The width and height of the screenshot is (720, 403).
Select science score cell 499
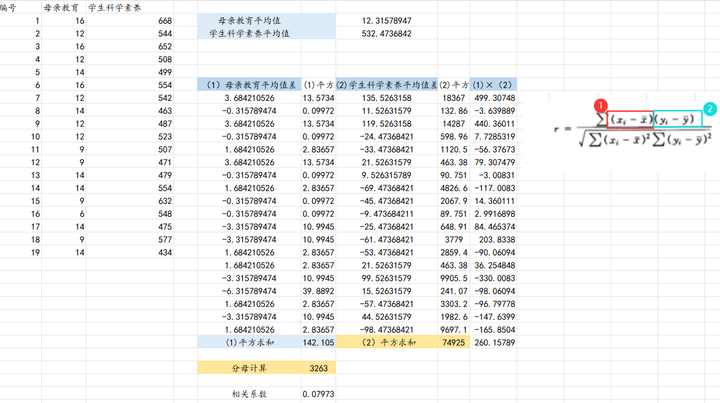(x=129, y=72)
